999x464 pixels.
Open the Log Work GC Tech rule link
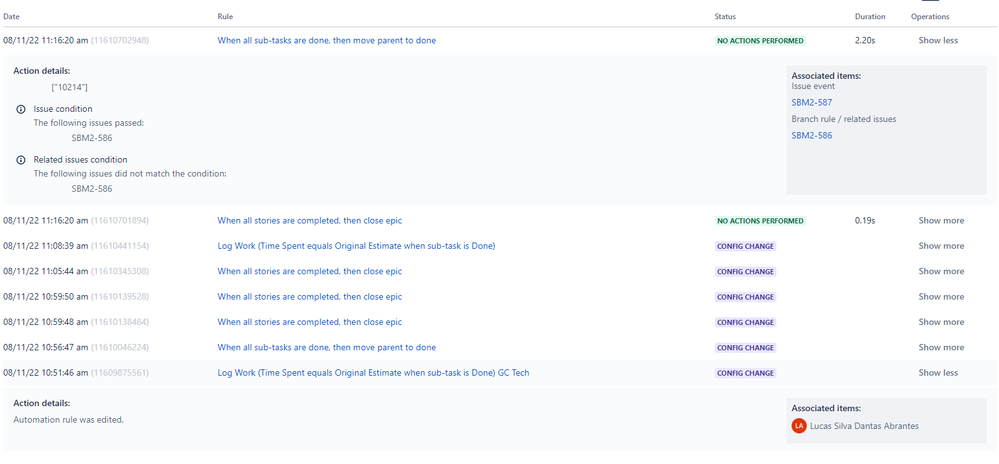point(373,373)
